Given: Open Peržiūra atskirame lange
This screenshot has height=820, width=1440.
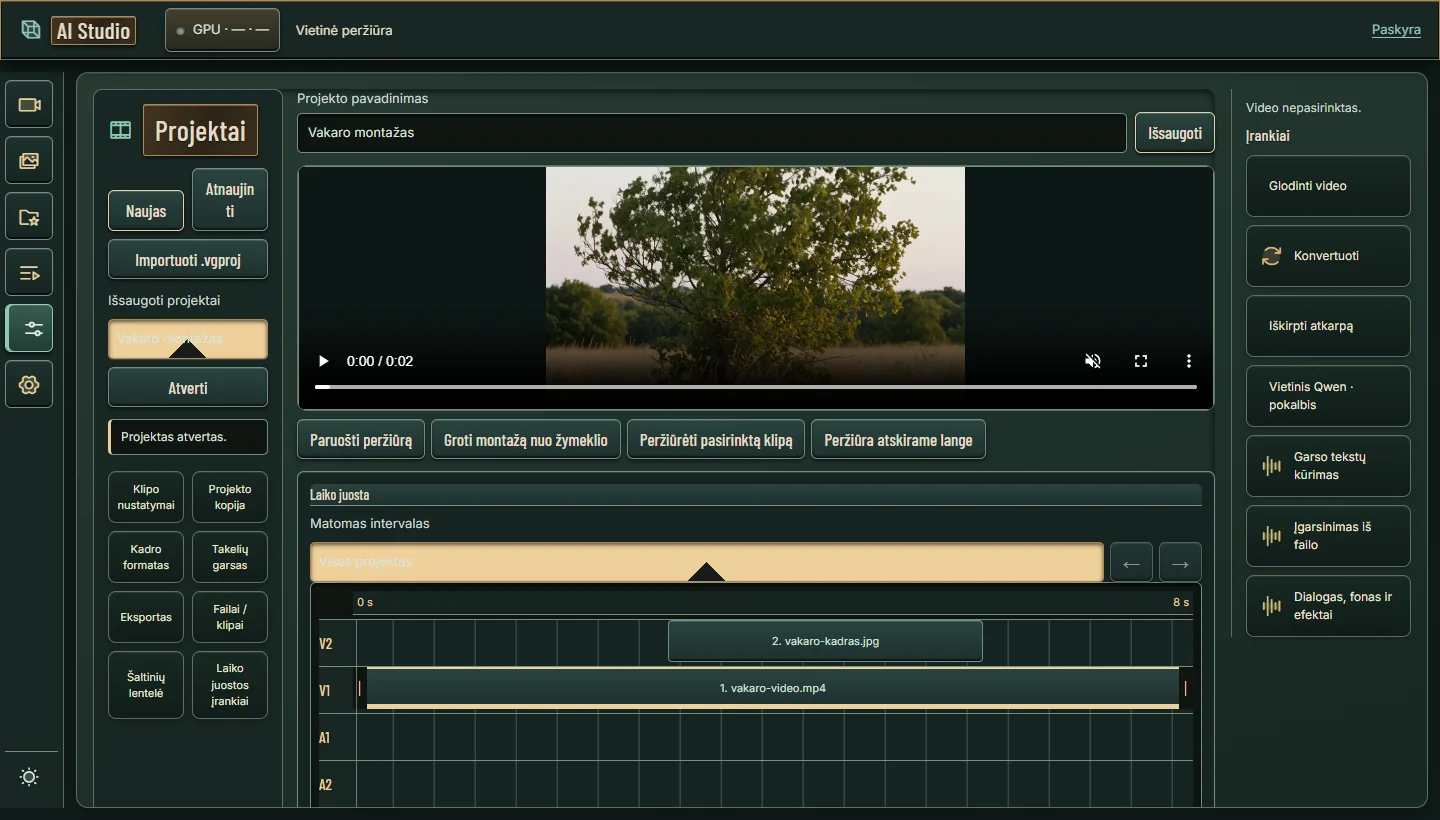Looking at the screenshot, I should (898, 440).
